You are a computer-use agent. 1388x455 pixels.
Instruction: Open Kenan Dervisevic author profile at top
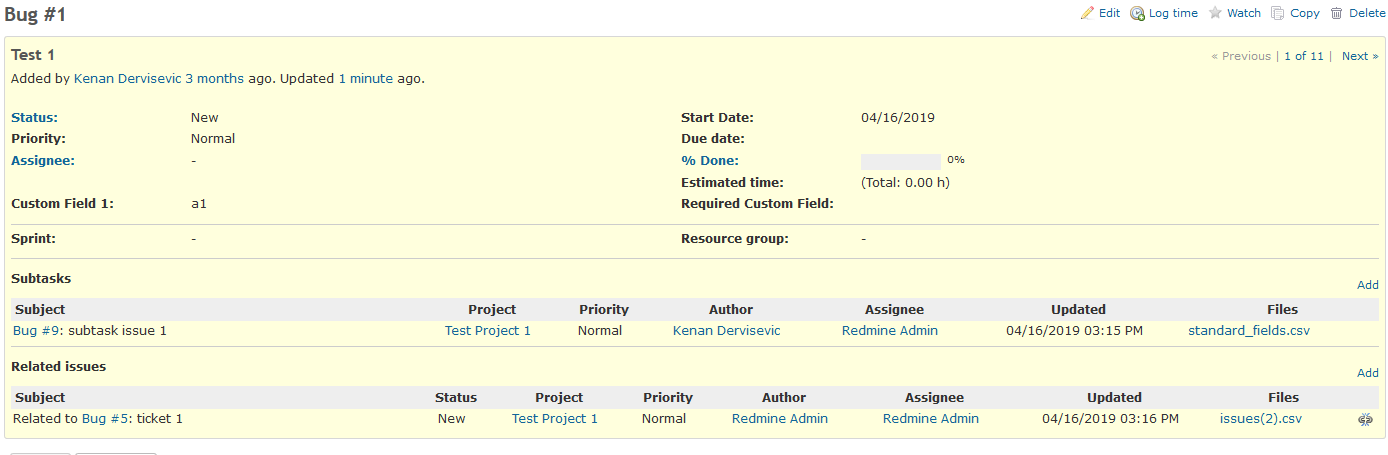pos(127,78)
